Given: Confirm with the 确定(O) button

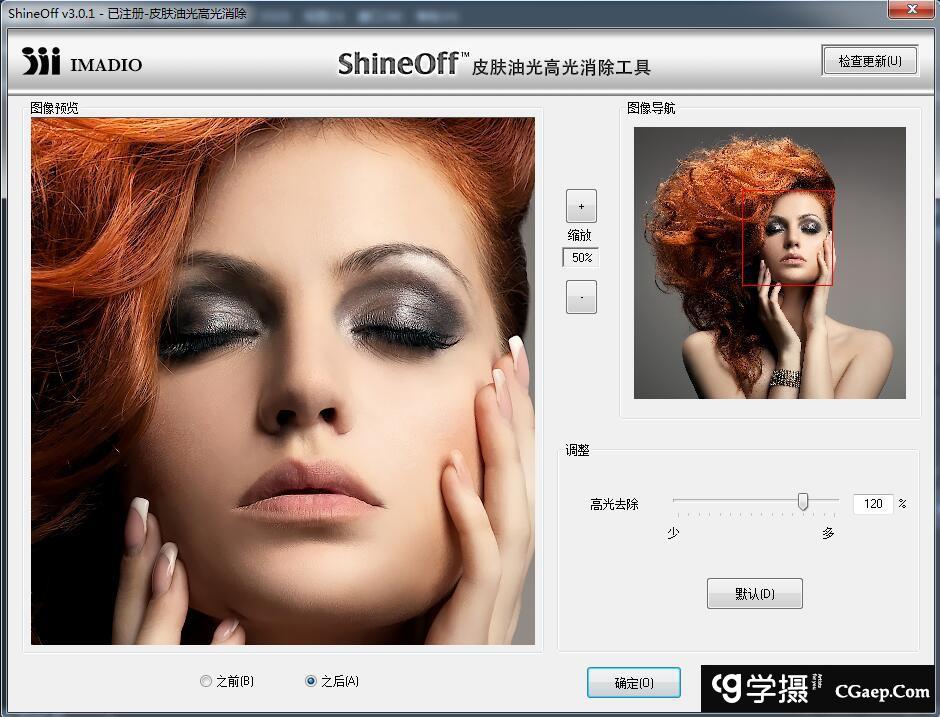Looking at the screenshot, I should [633, 683].
